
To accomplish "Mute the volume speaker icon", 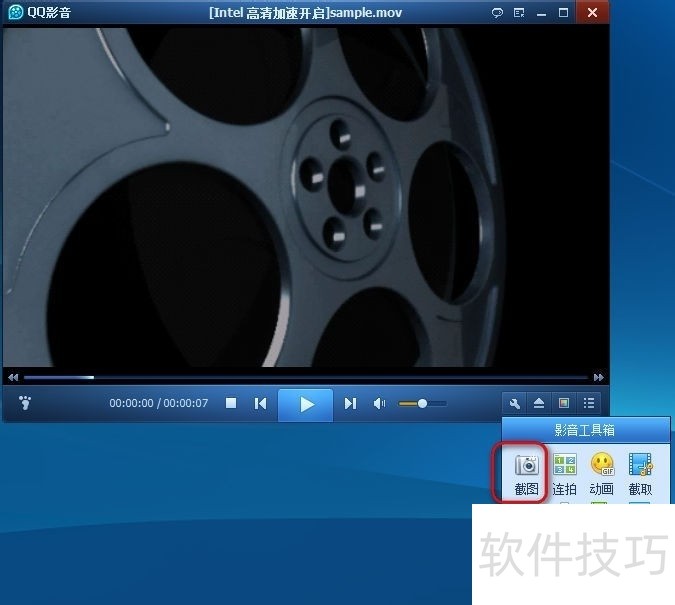I will [x=379, y=404].
